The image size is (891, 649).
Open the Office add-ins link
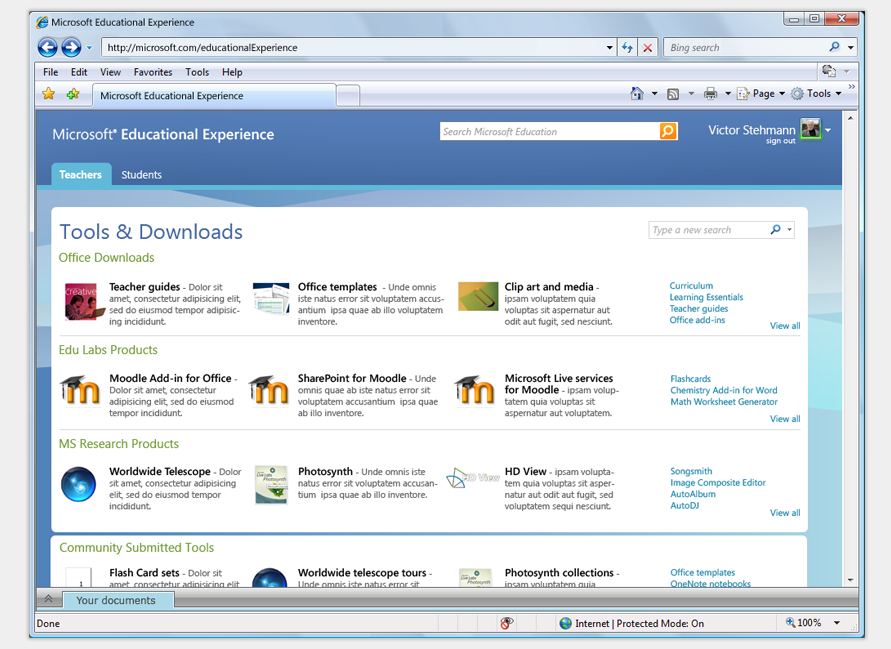[x=697, y=320]
